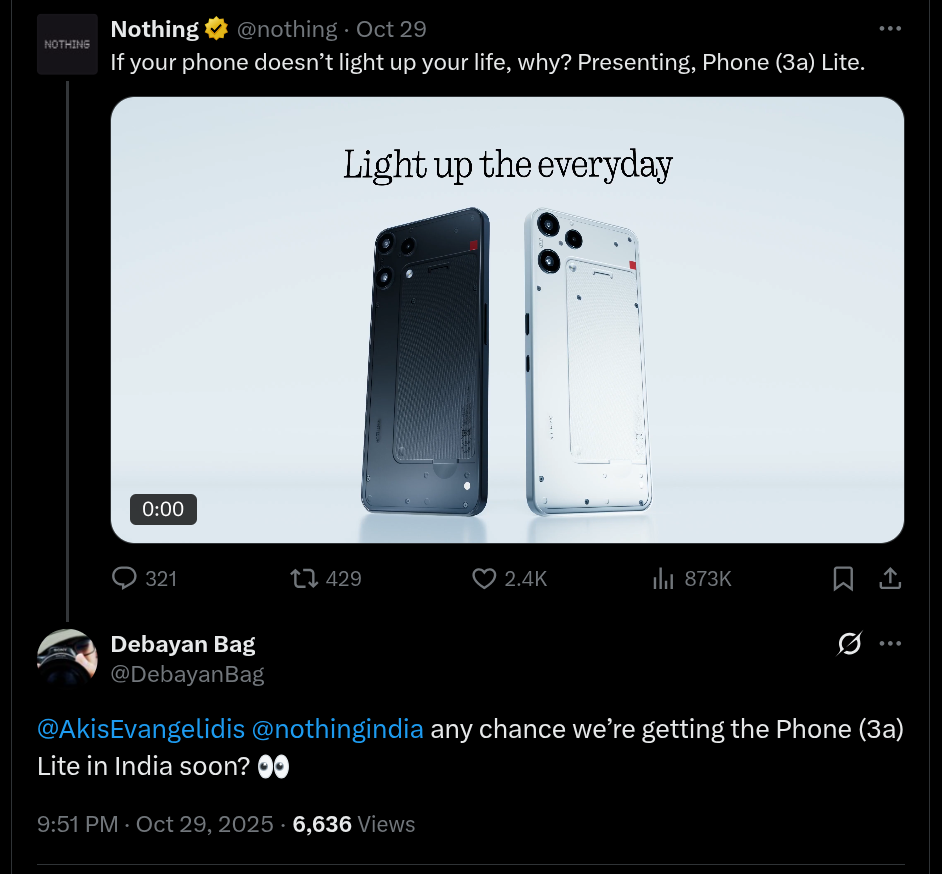Open the @AkisEvangelidis mention
Viewport: 942px width, 874px height.
[x=141, y=728]
